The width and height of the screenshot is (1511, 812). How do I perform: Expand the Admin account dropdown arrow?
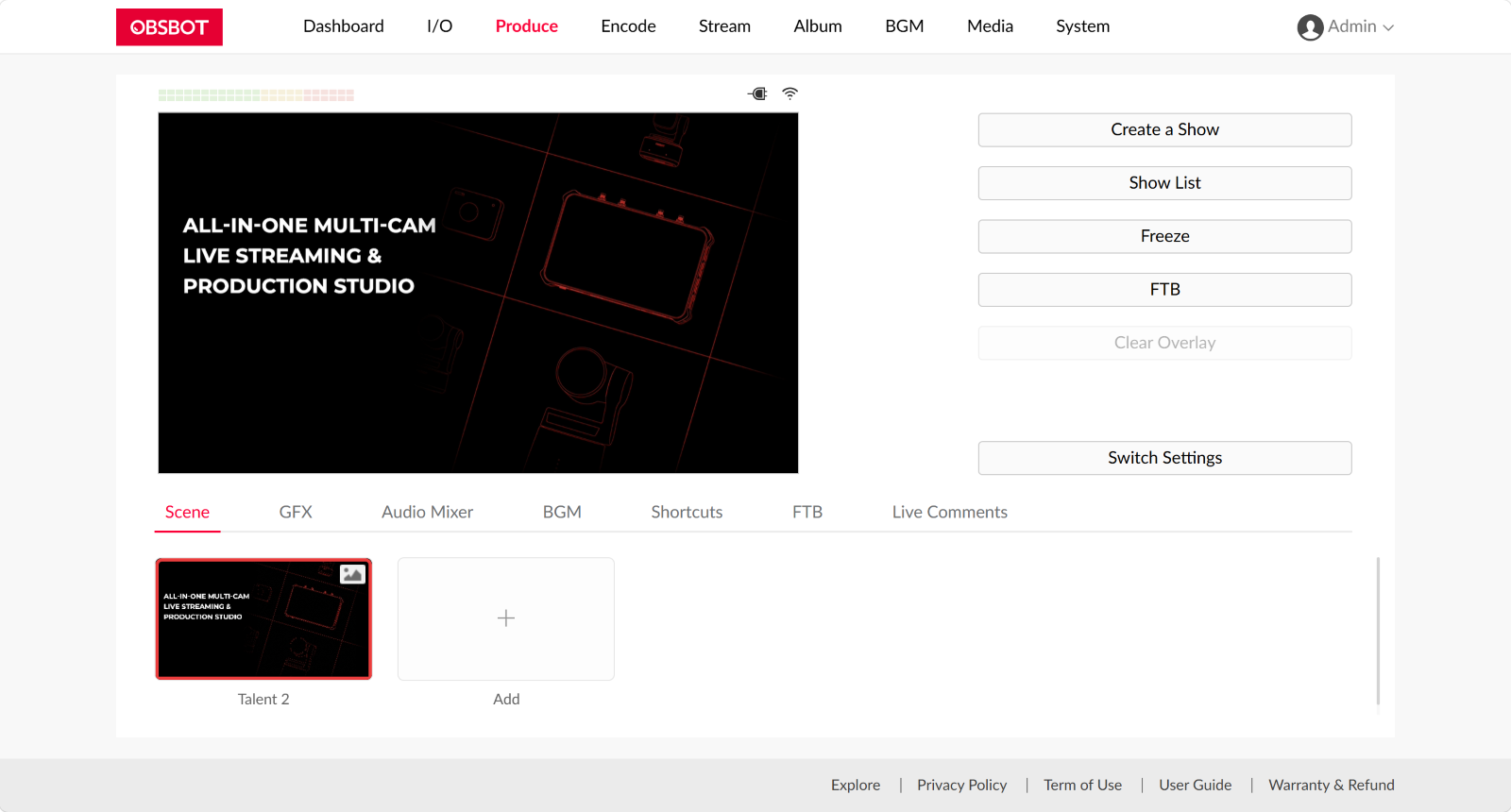click(1388, 28)
